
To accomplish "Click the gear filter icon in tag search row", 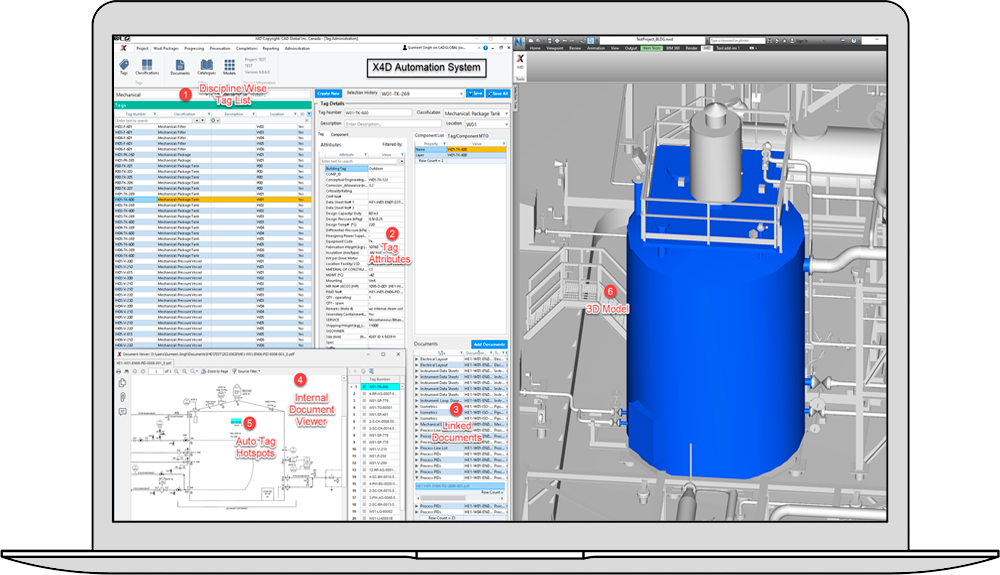I will tap(214, 120).
